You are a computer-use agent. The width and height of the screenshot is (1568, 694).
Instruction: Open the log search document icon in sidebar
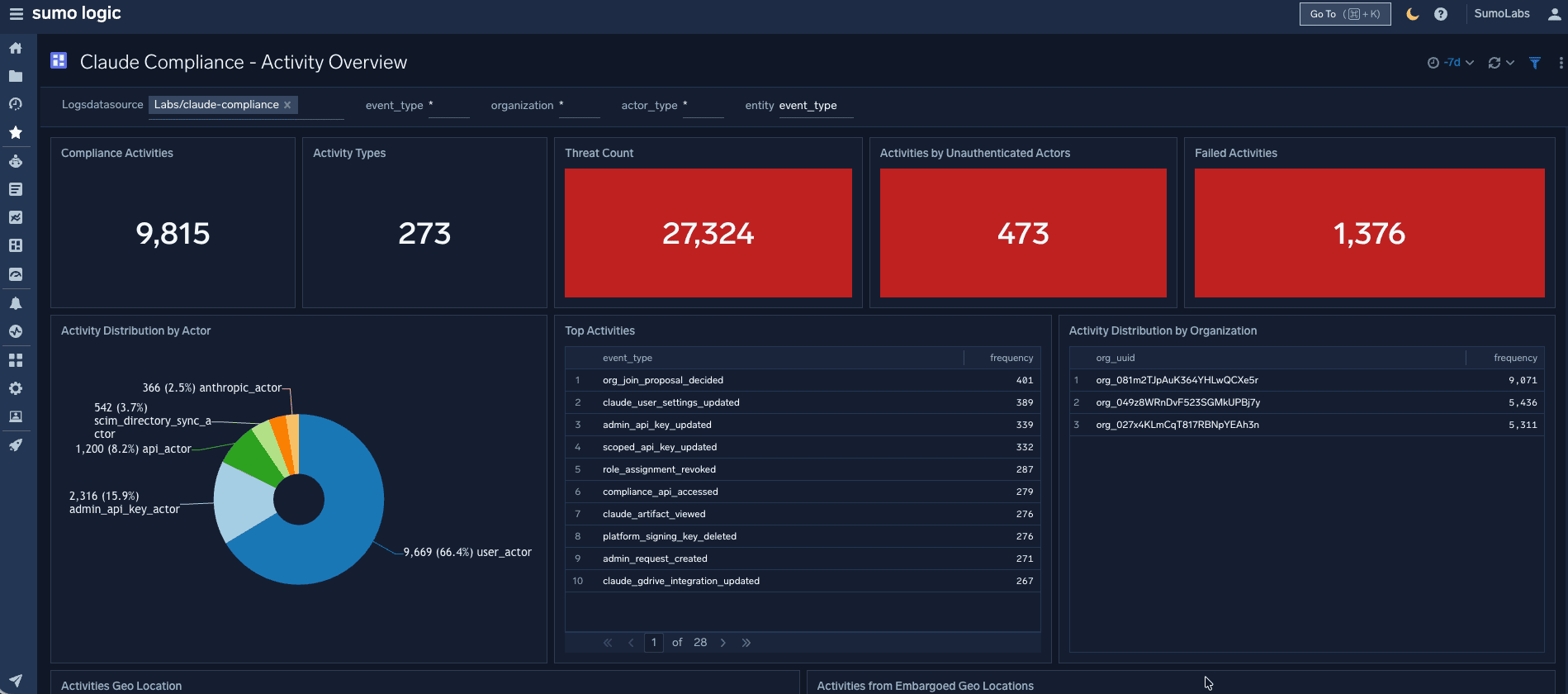click(16, 189)
